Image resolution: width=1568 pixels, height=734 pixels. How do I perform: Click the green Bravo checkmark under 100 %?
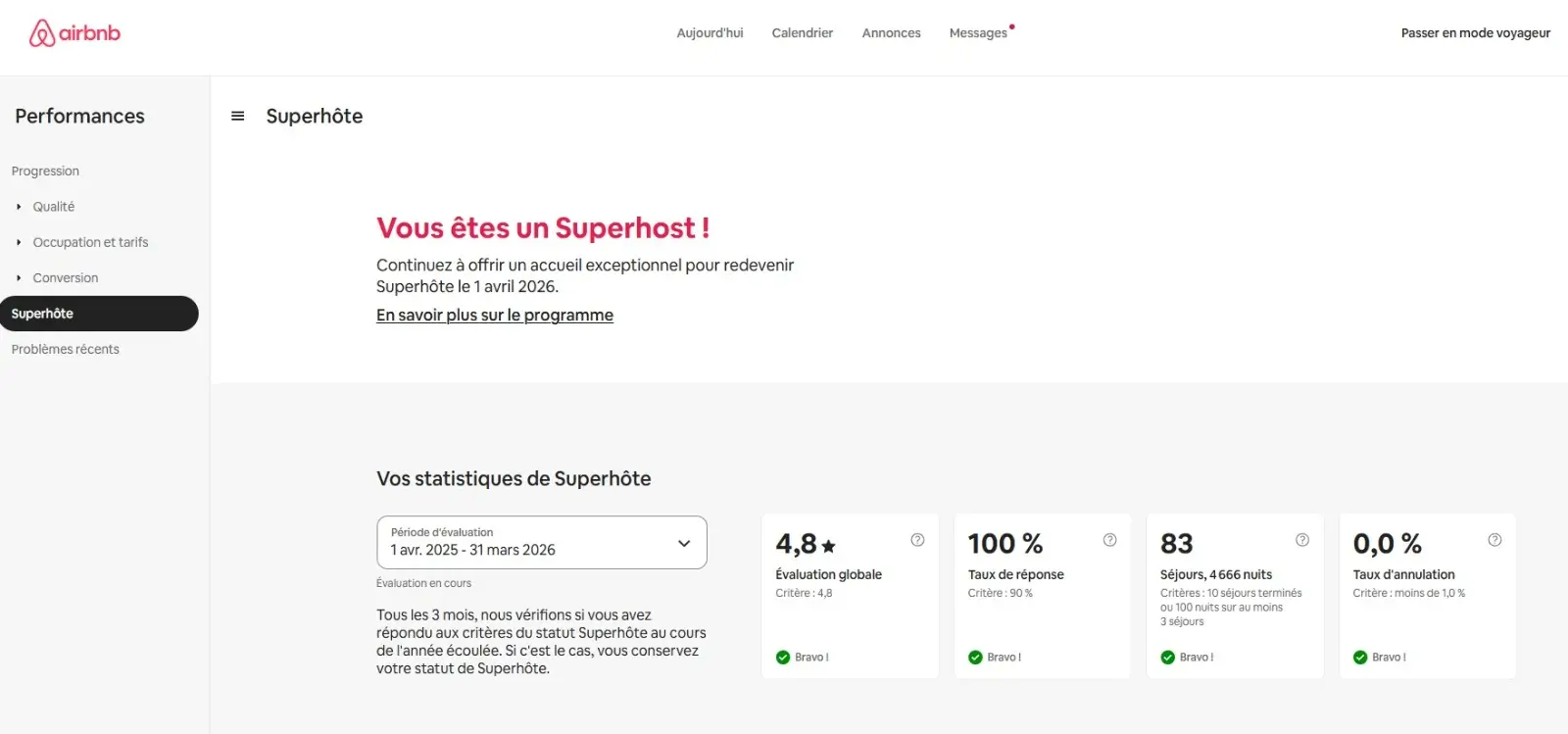pyautogui.click(x=975, y=657)
